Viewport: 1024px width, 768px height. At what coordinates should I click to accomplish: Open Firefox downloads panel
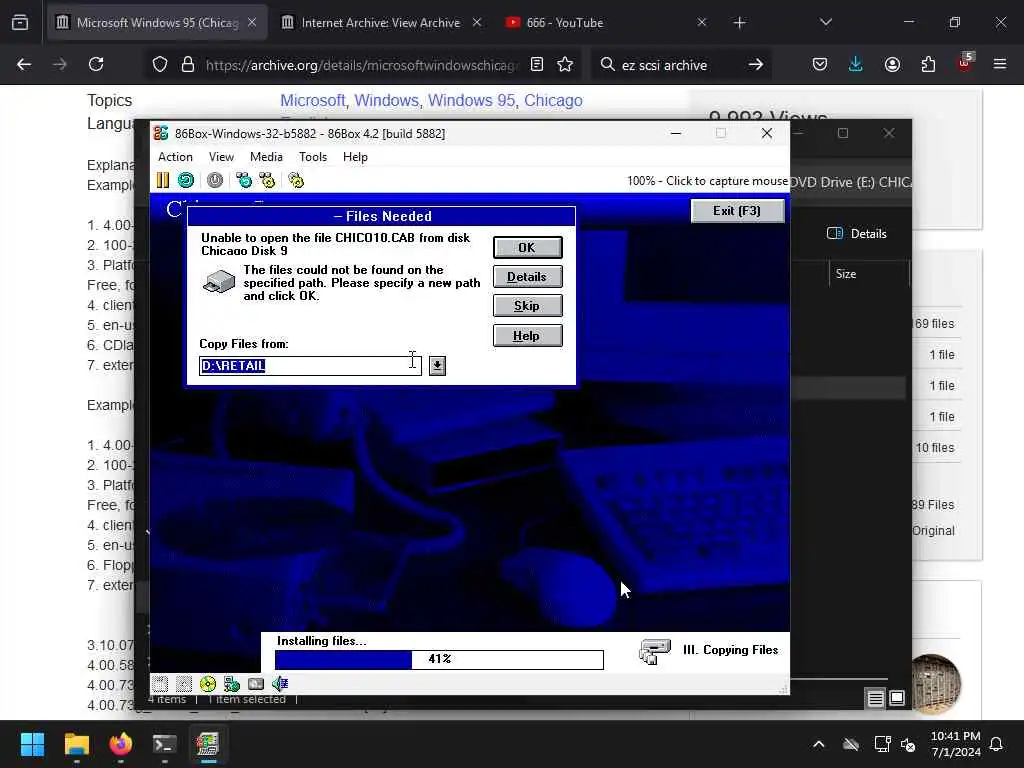856,64
